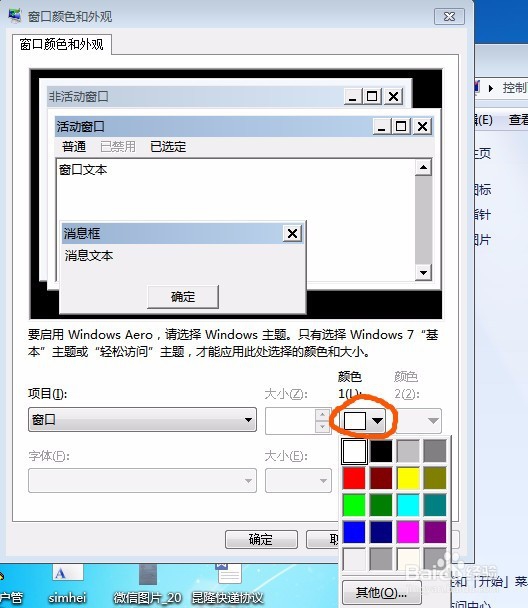Choose the magenta swatch
This screenshot has width=528, height=608.
point(408,532)
